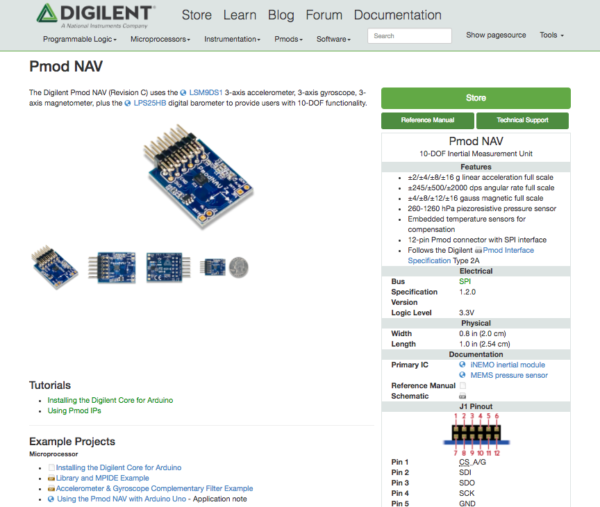Viewport: 600px width, 507px height.
Task: Click the 'SDI' Pin 2 value
Action: tap(465, 473)
